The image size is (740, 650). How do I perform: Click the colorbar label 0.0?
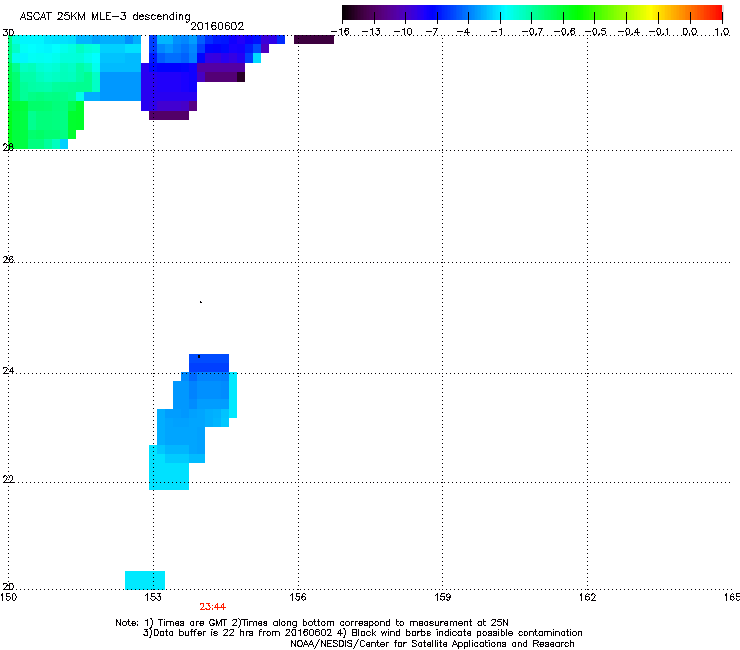point(690,32)
